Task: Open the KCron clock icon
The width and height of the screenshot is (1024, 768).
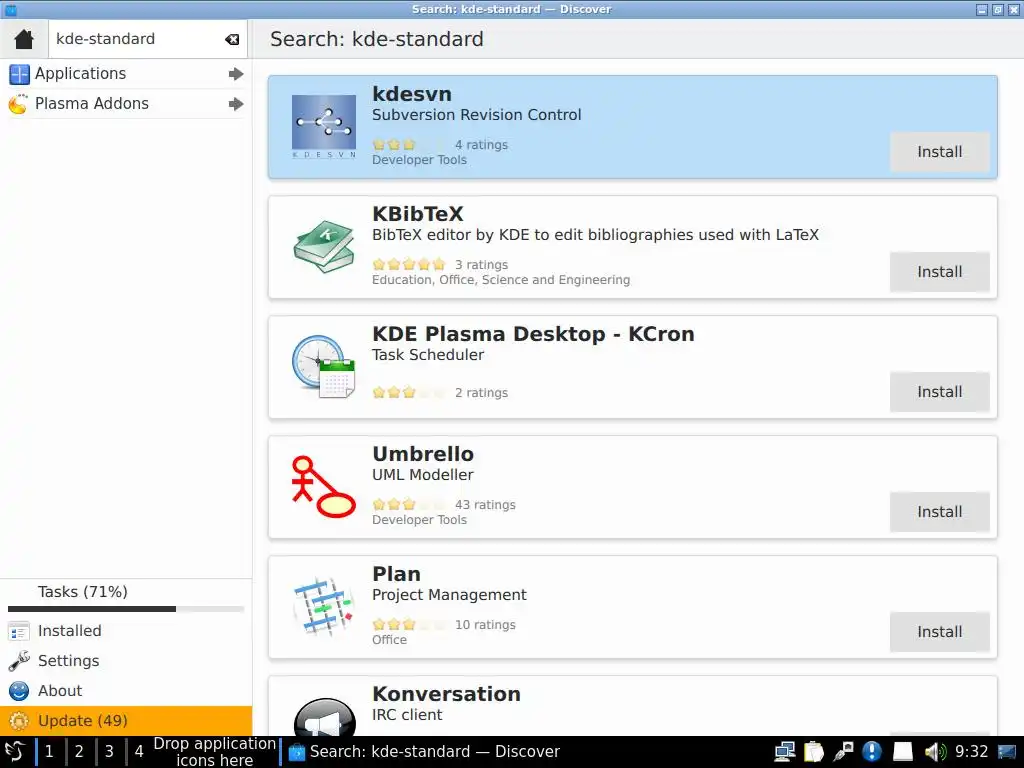Action: click(x=324, y=366)
